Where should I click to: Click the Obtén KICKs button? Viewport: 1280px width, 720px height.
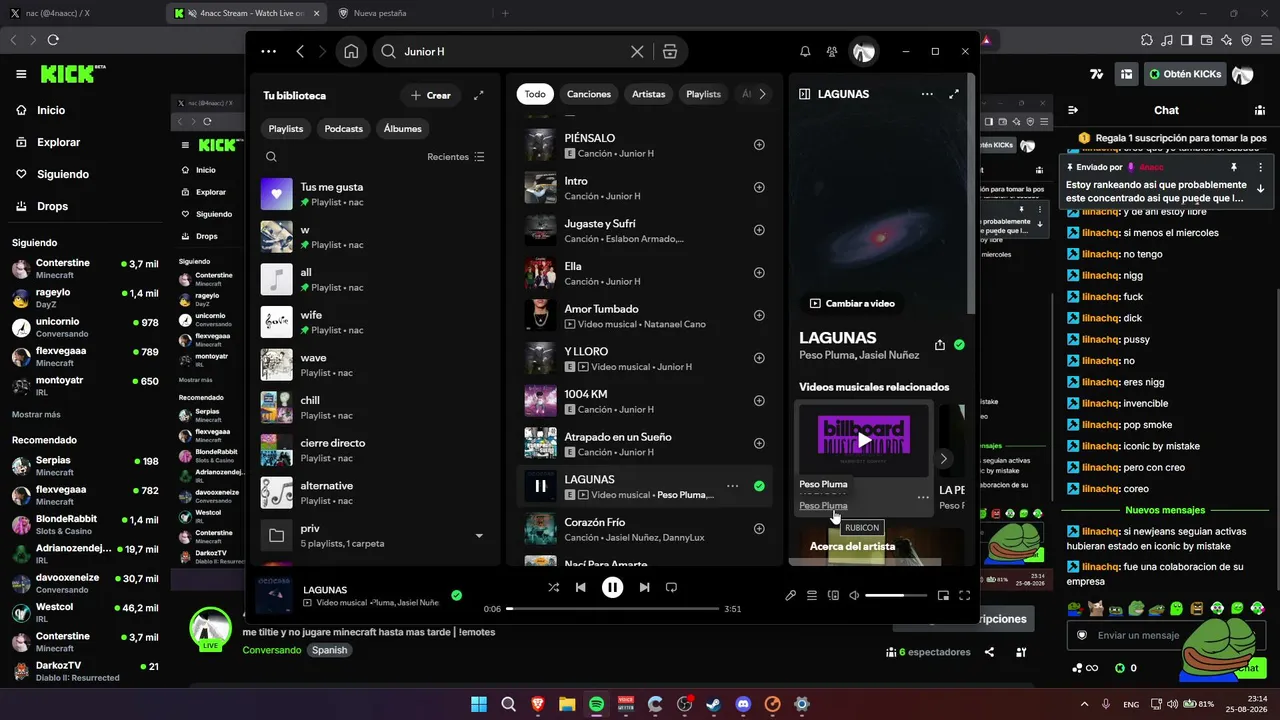click(x=1185, y=74)
